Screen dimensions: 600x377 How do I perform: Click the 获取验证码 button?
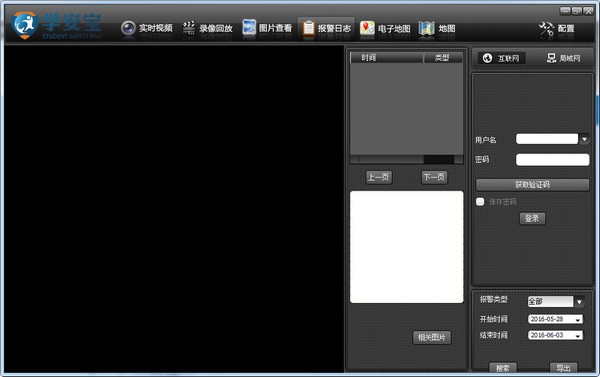click(x=532, y=185)
